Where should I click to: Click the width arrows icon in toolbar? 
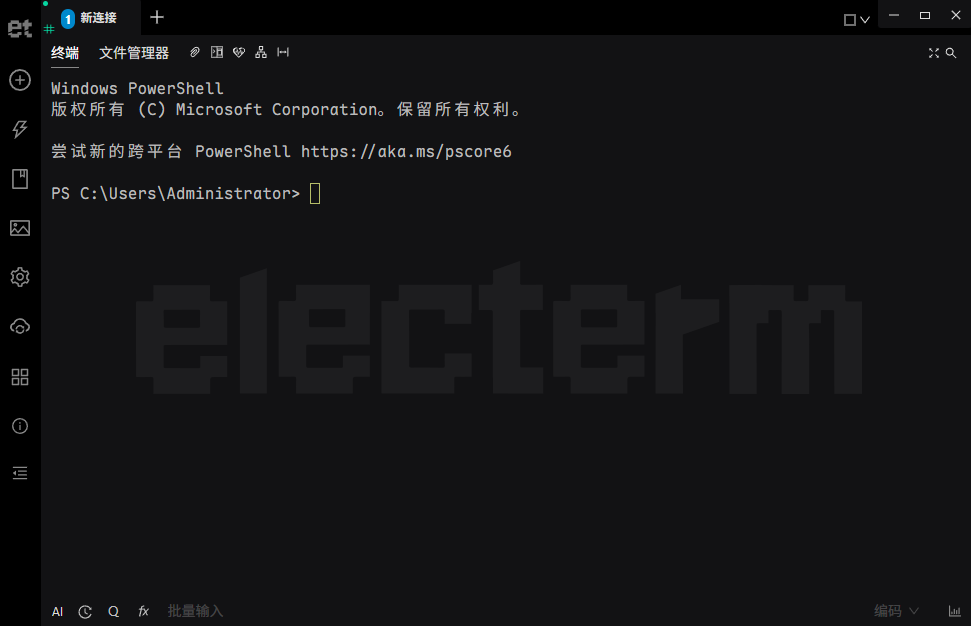coord(283,53)
